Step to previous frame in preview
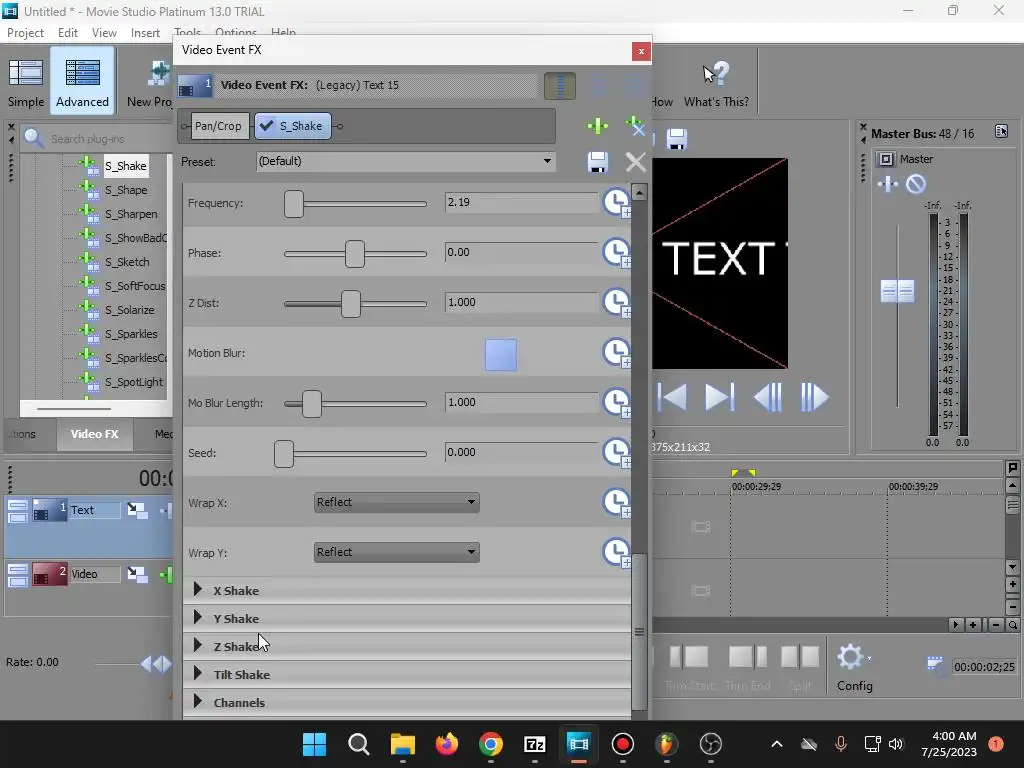 point(767,397)
